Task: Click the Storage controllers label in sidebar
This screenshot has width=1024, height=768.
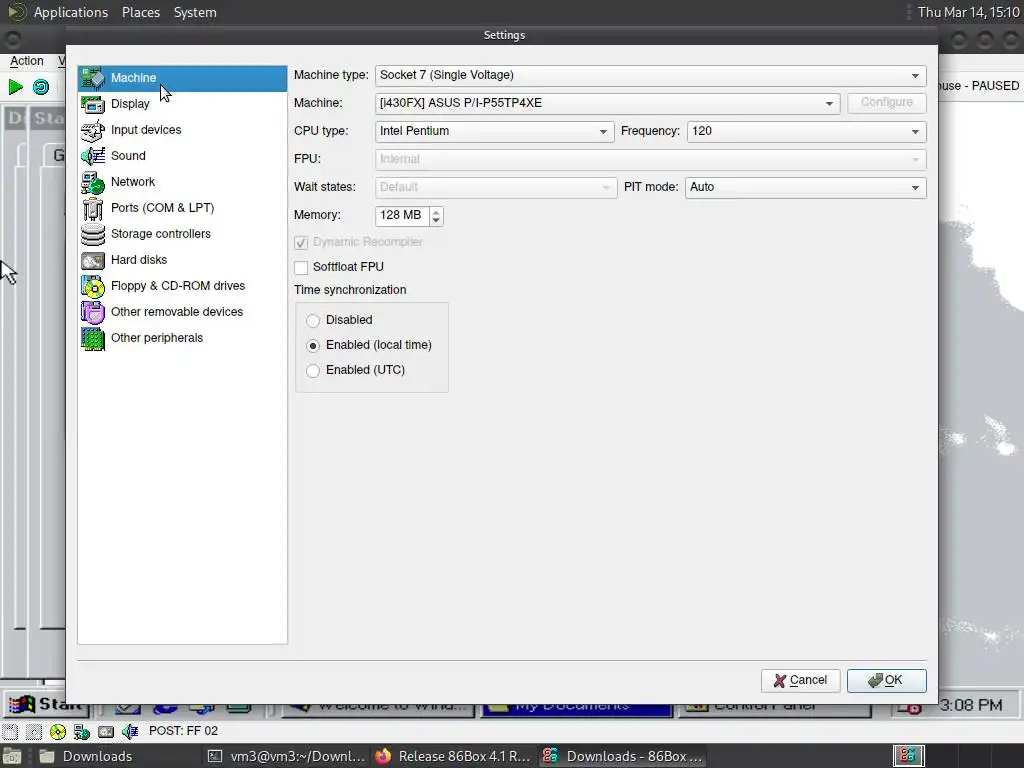Action: click(x=161, y=234)
